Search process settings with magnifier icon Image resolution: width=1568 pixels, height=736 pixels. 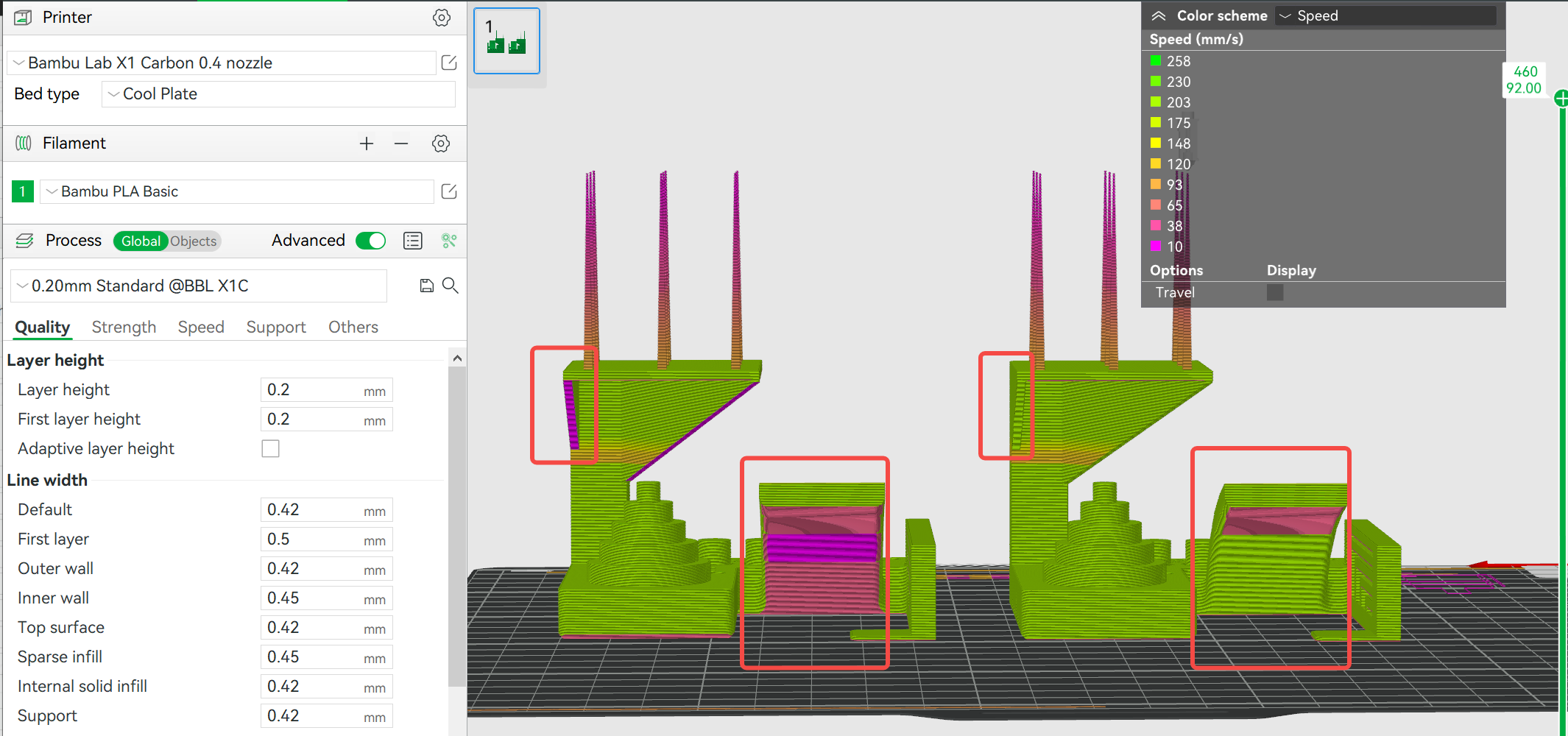(x=451, y=286)
